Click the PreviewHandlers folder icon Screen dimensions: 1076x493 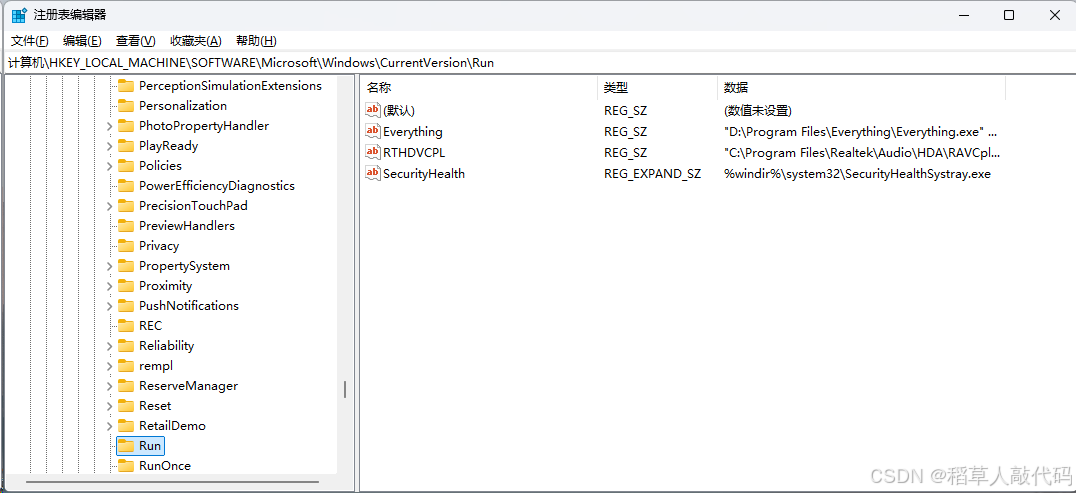tap(126, 225)
